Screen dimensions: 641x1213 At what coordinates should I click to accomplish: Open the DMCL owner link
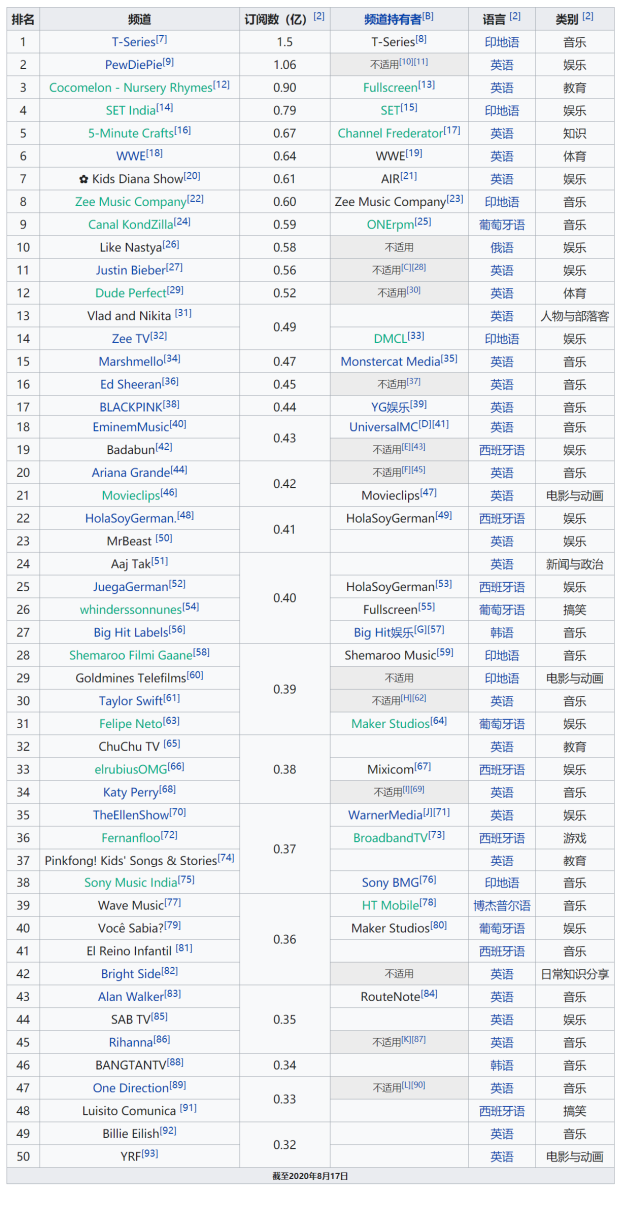tap(391, 339)
